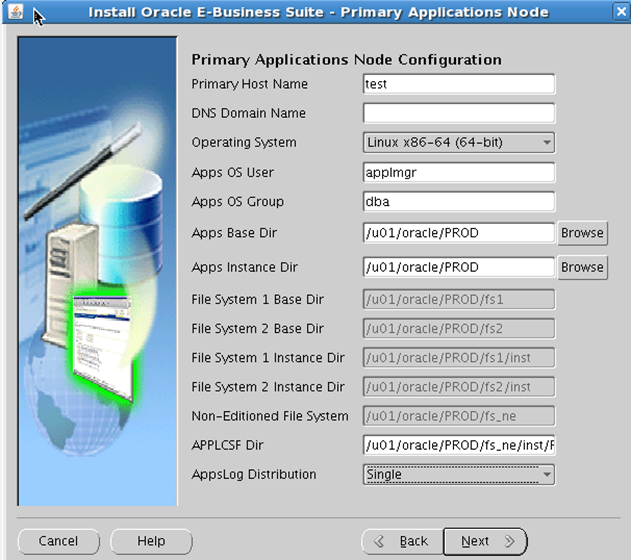631x560 pixels.
Task: Click the 'APPLCSF Dir' label
Action: click(227, 445)
